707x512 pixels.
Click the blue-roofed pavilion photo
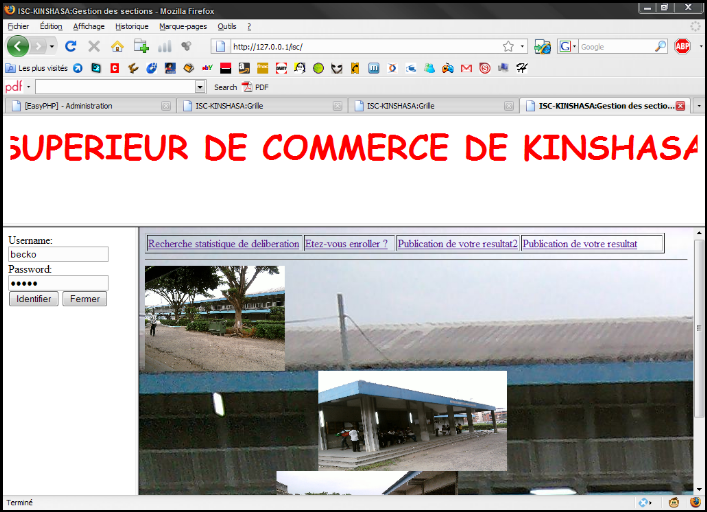pos(413,421)
